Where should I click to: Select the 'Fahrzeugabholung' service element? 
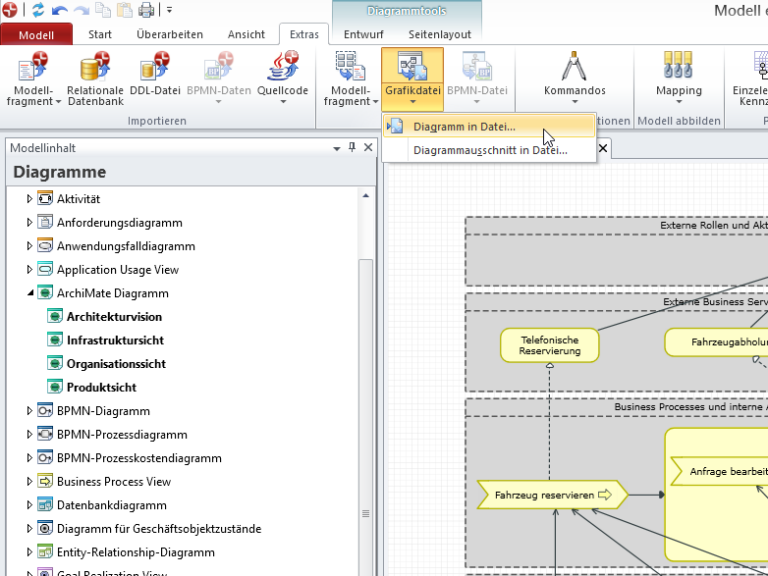pos(716,342)
